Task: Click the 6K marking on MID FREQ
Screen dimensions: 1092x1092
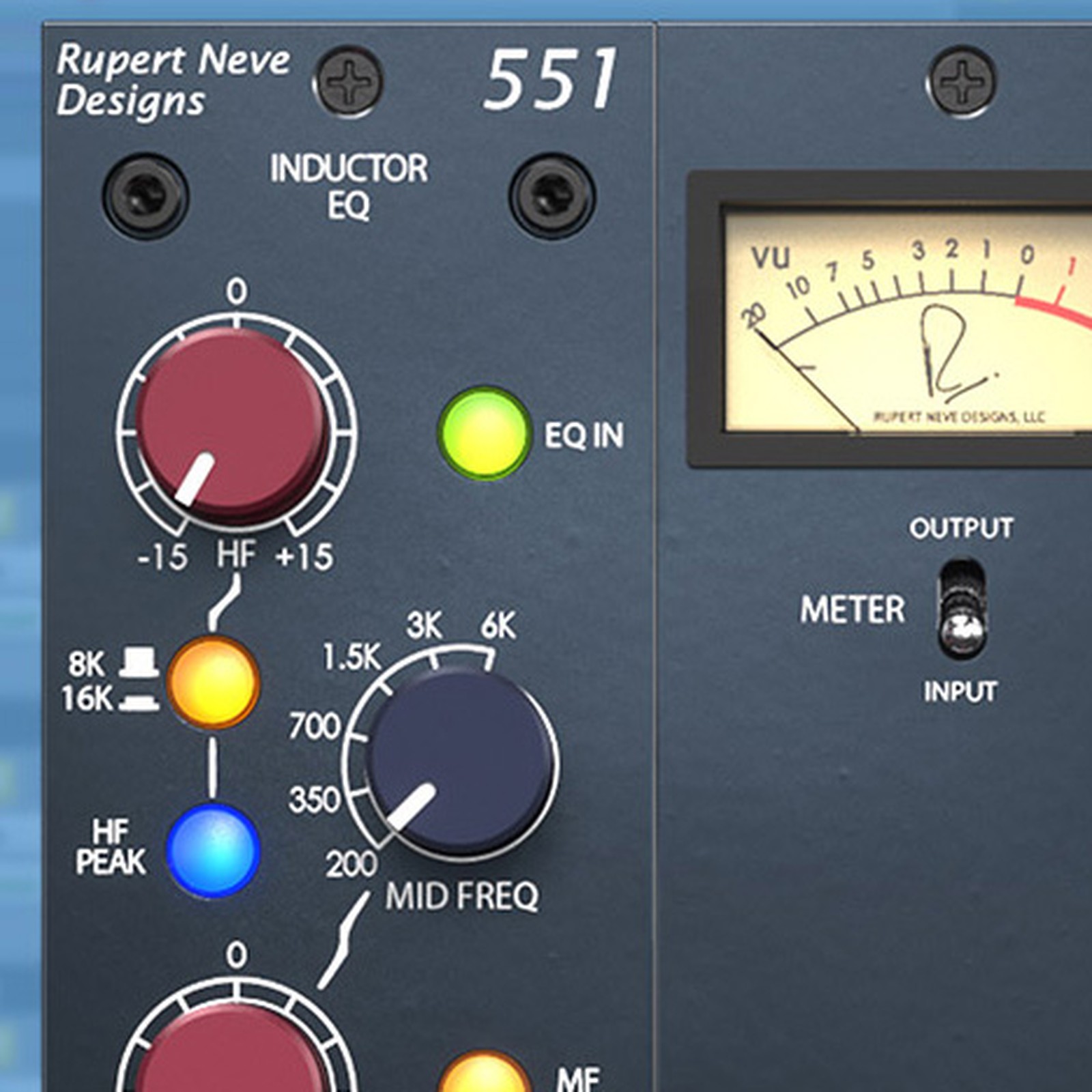Action: pos(498,625)
